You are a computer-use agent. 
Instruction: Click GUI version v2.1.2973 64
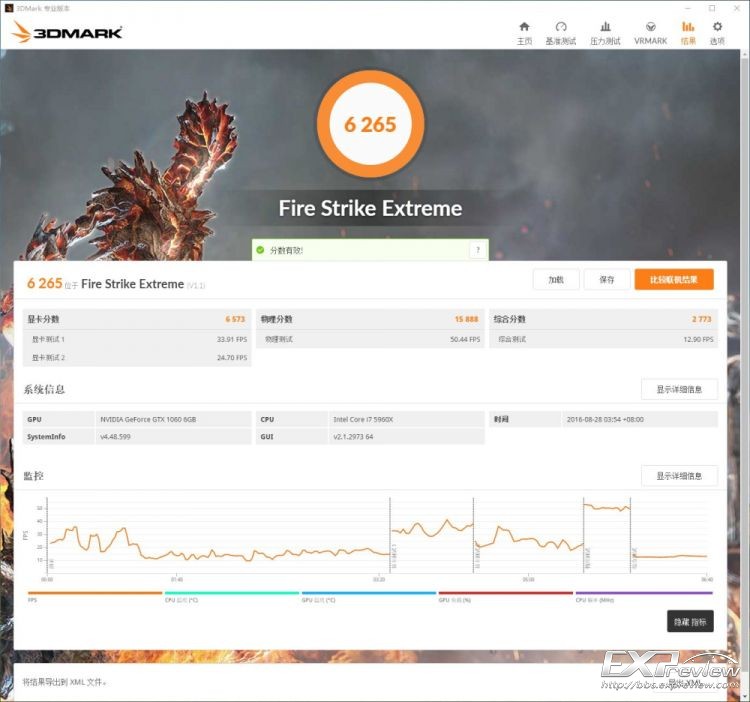353,437
